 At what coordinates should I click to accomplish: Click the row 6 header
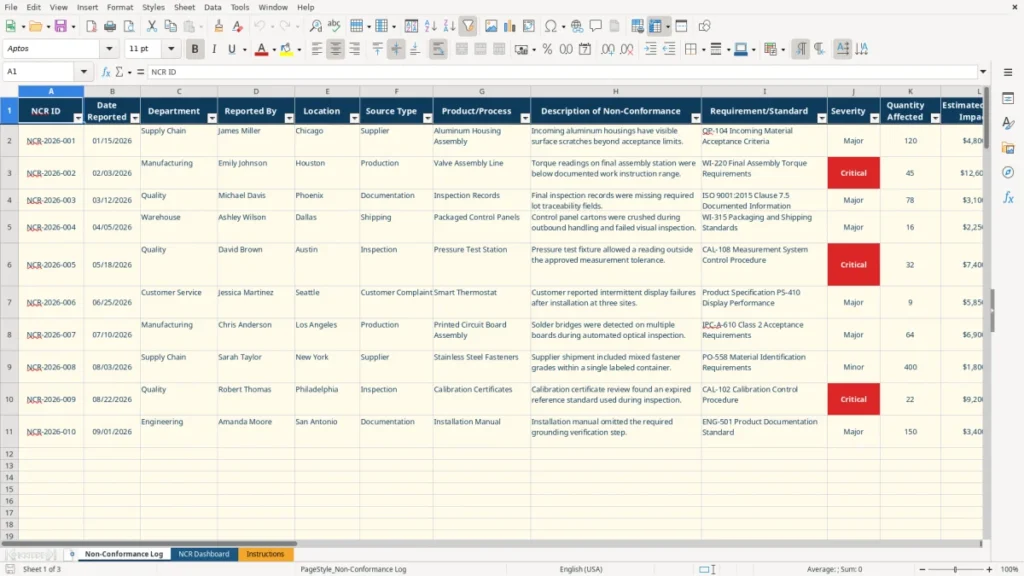tap(9, 264)
